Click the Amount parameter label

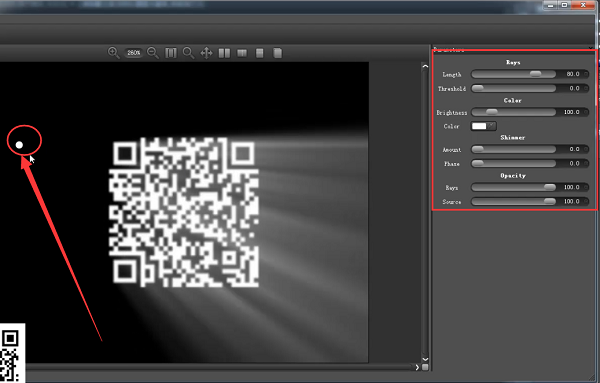point(452,150)
